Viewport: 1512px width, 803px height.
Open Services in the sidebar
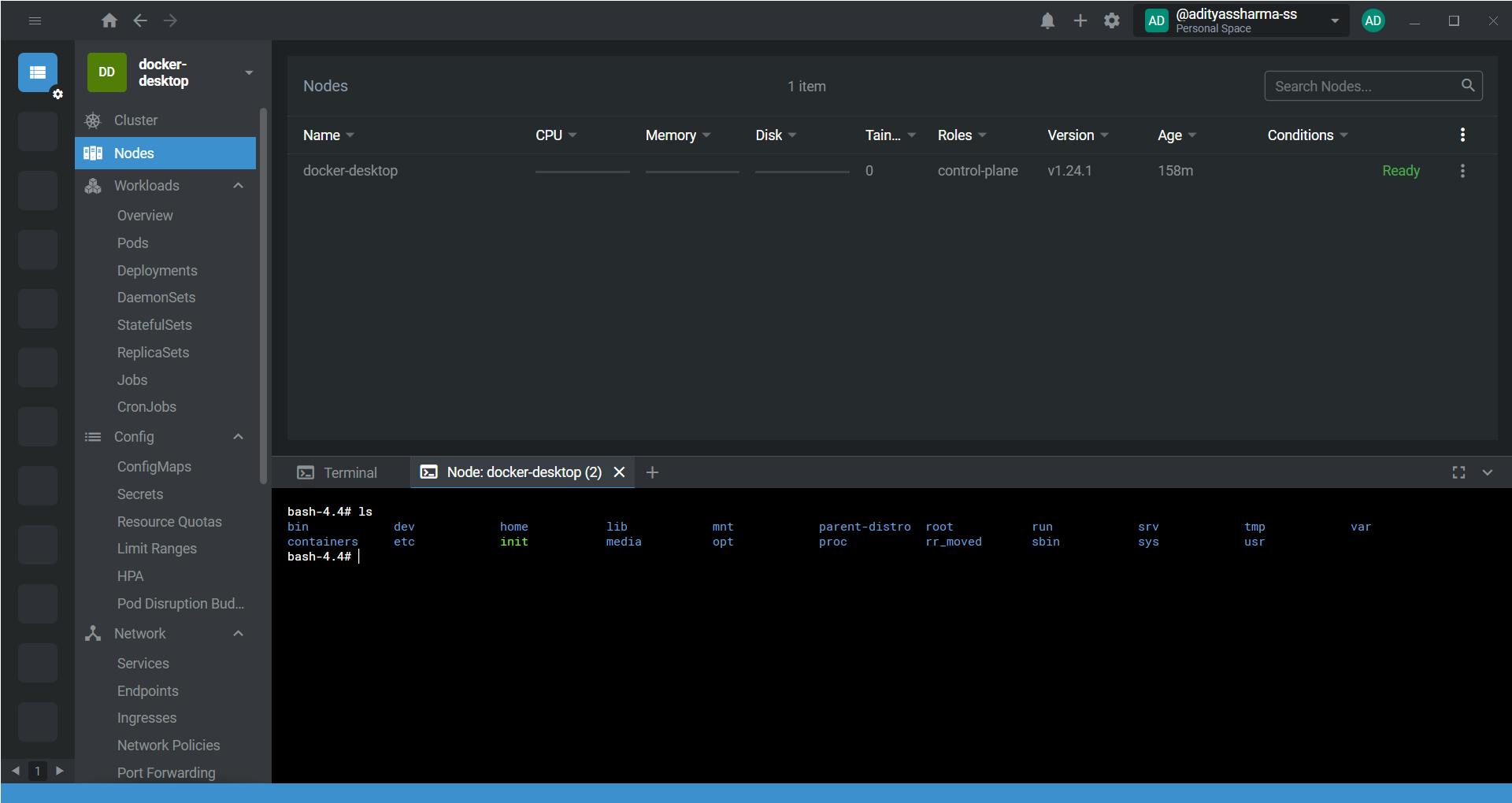[143, 664]
